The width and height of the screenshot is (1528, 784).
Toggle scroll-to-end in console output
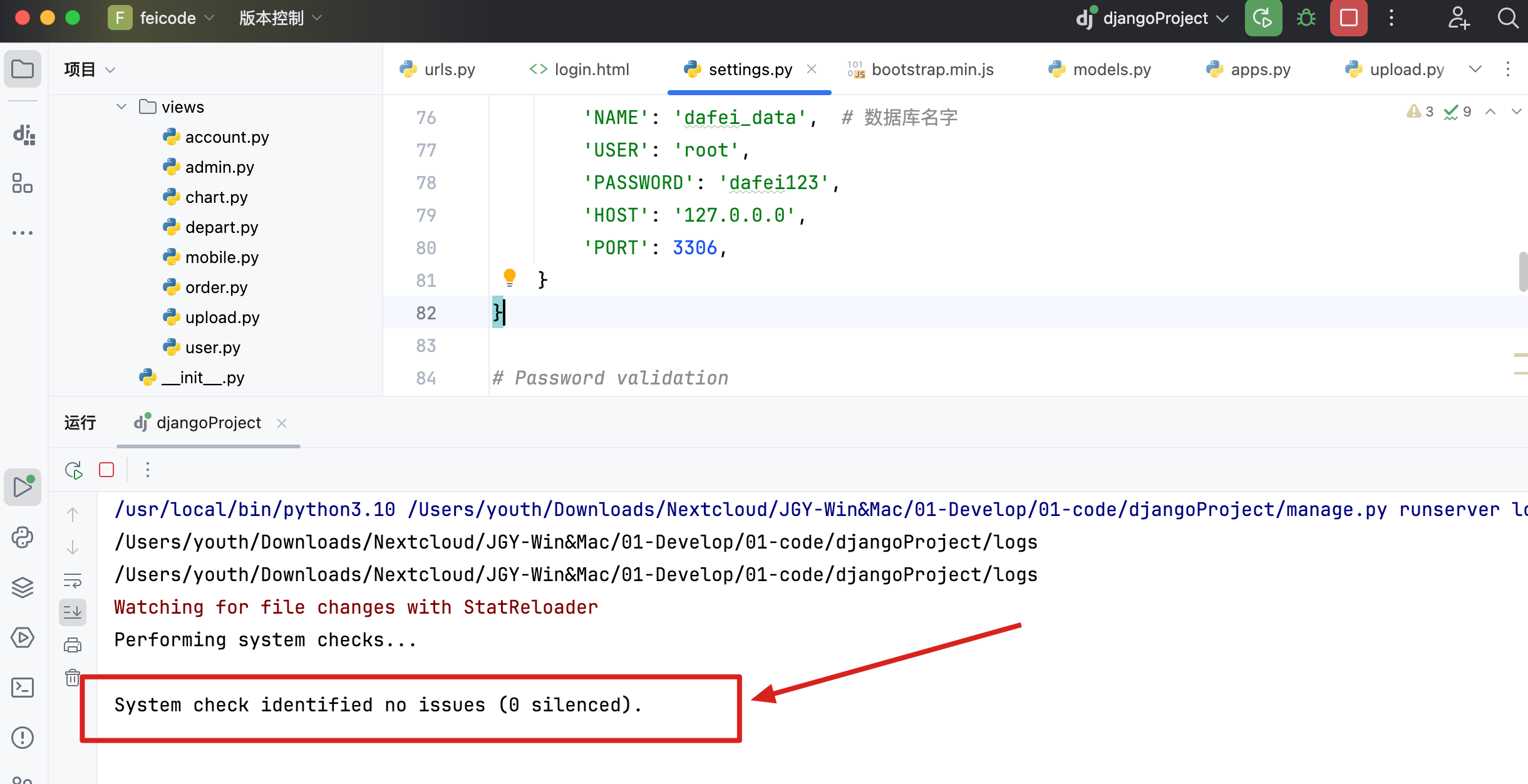[x=73, y=612]
